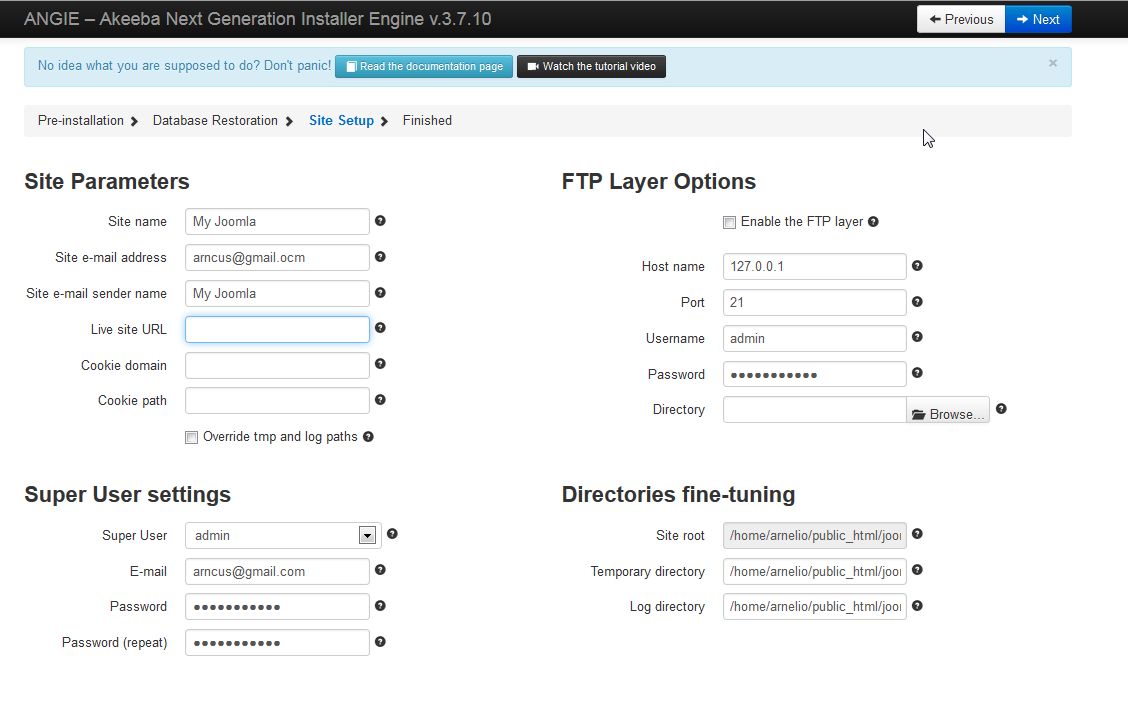Click into Password (repeat) field
The width and height of the screenshot is (1128, 707).
[x=277, y=642]
